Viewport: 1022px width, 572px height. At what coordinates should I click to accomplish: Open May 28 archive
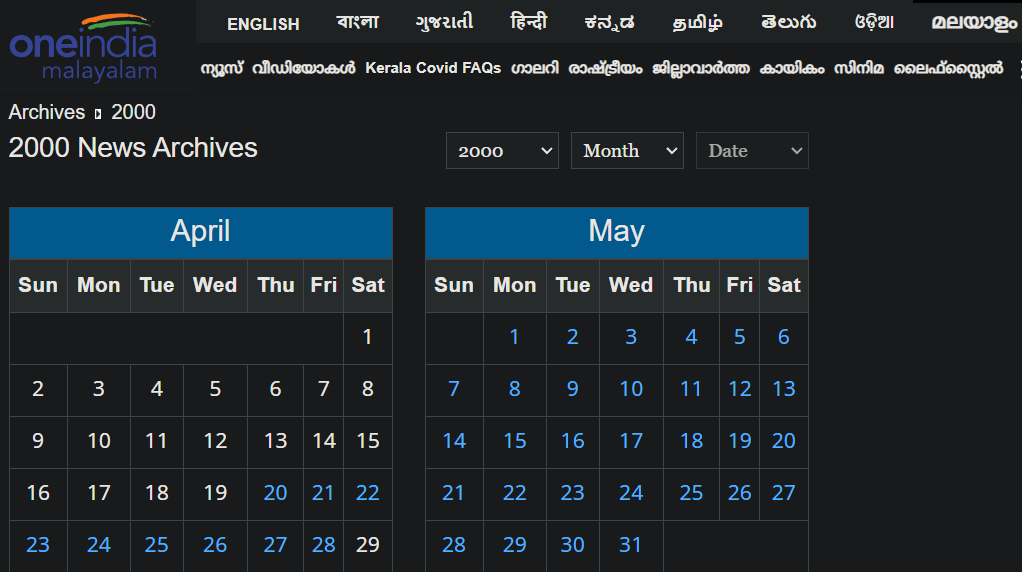[x=454, y=545]
